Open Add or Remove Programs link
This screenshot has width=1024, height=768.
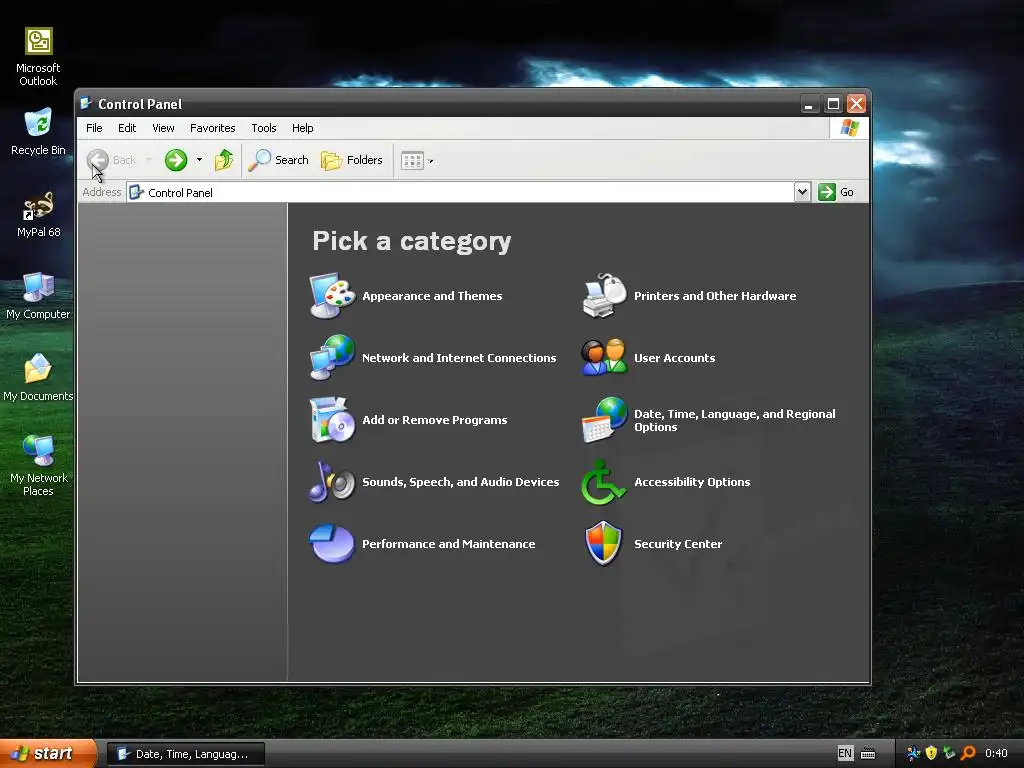click(x=434, y=420)
